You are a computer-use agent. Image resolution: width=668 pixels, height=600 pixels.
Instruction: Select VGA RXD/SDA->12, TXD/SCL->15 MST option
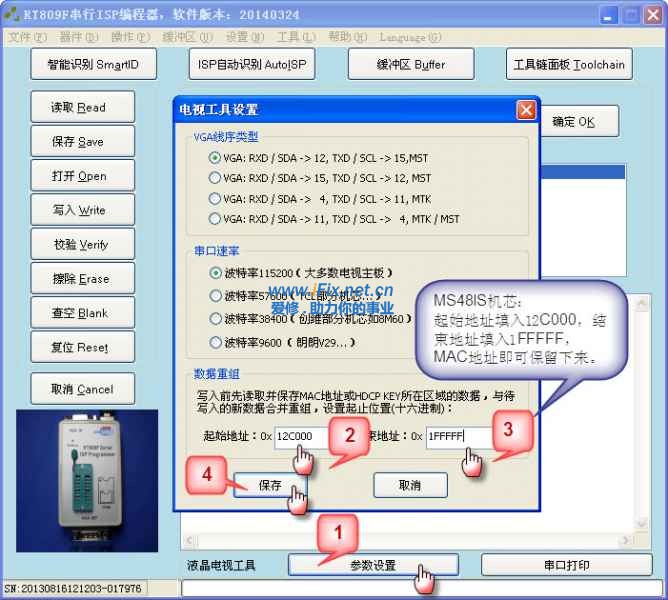(214, 158)
